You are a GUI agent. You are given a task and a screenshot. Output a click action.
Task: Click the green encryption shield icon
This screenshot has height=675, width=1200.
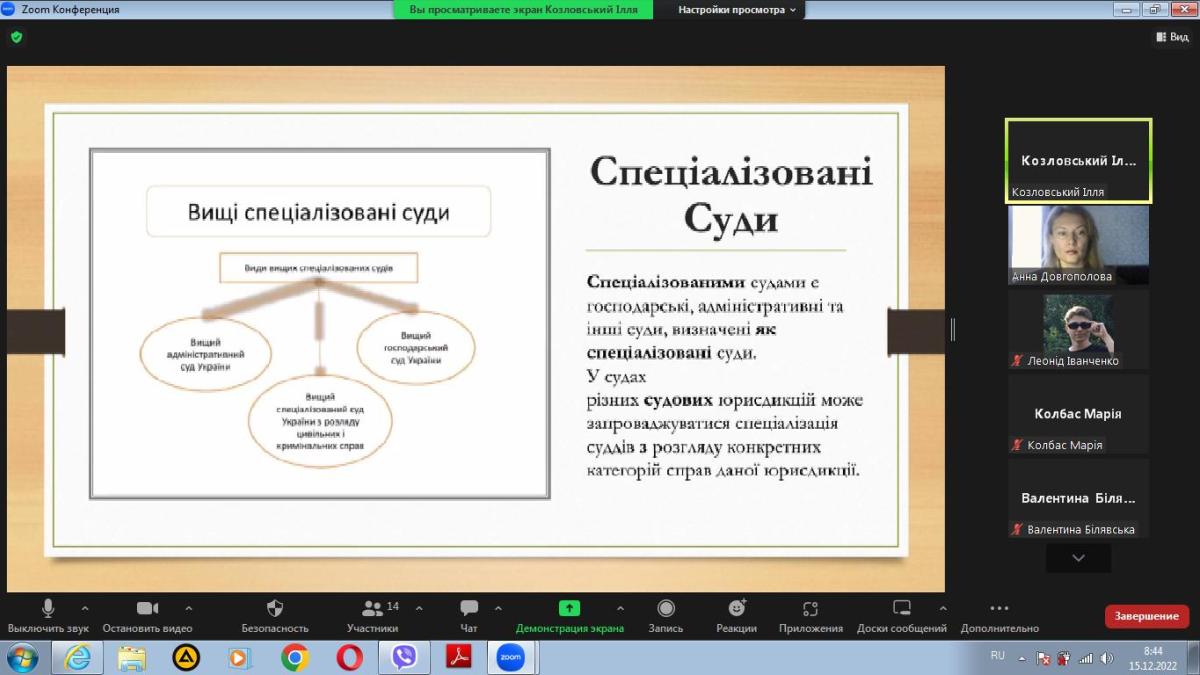click(16, 37)
